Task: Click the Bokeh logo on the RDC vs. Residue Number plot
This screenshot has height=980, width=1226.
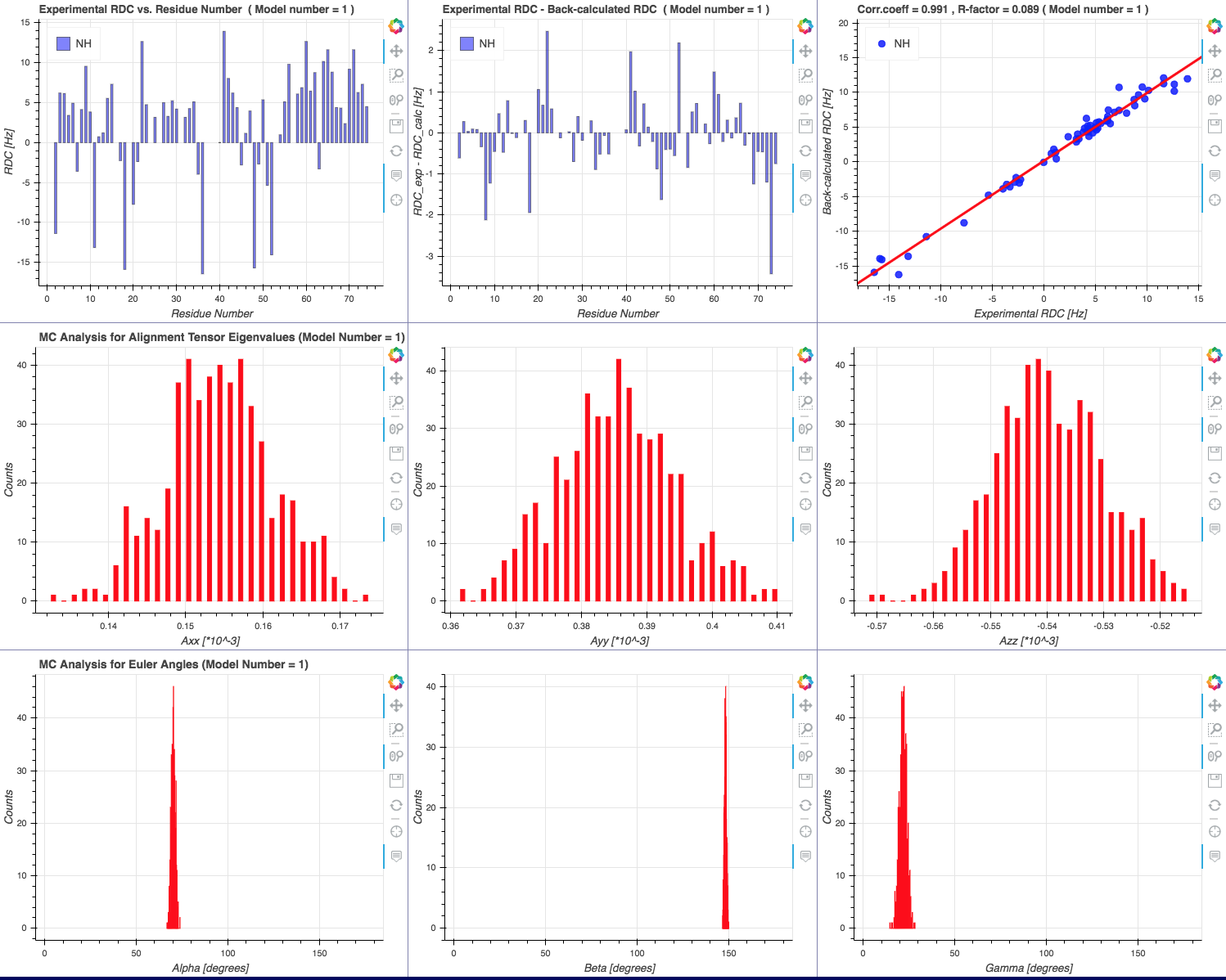Action: (x=396, y=26)
